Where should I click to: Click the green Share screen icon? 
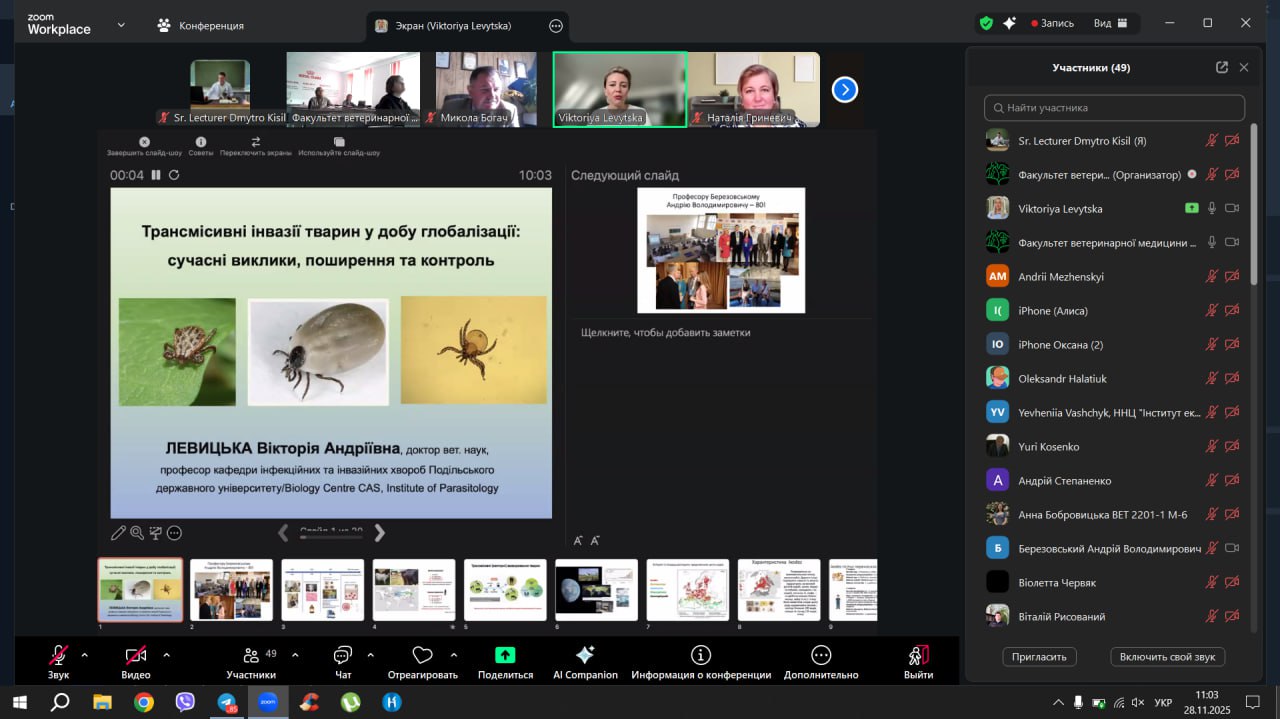(x=505, y=655)
